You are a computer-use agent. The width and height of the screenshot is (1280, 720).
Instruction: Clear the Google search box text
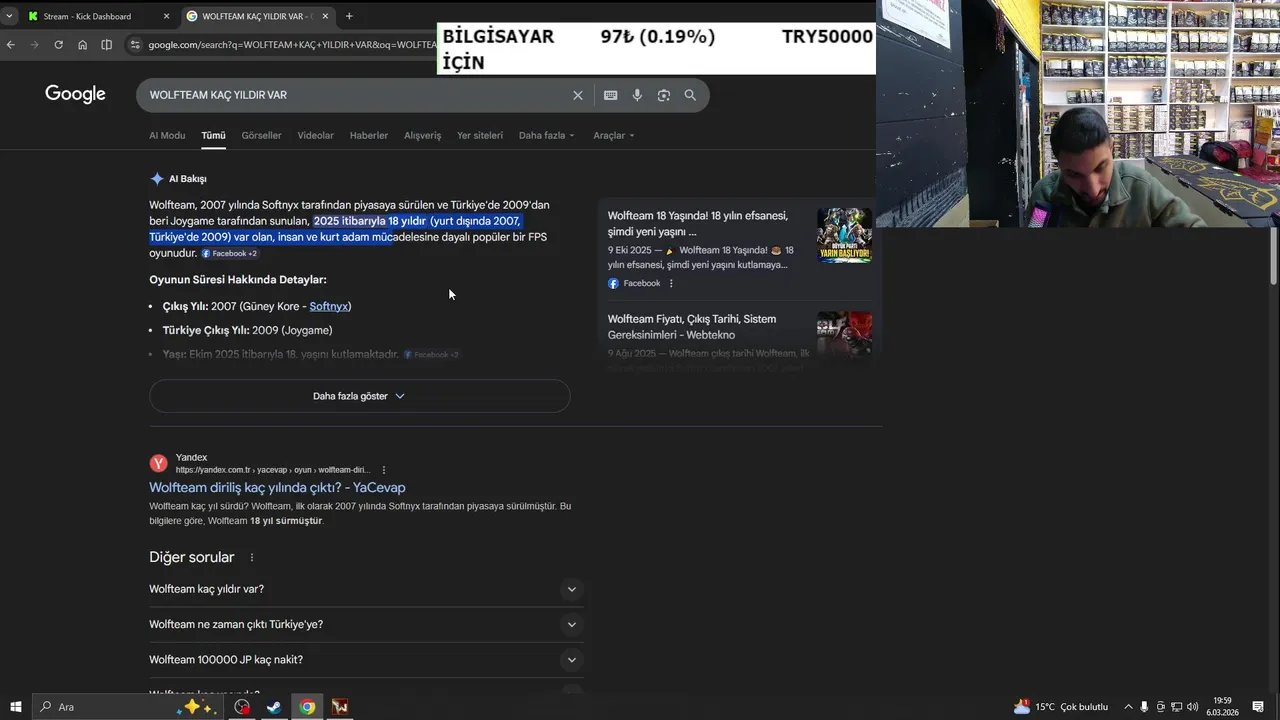point(577,95)
